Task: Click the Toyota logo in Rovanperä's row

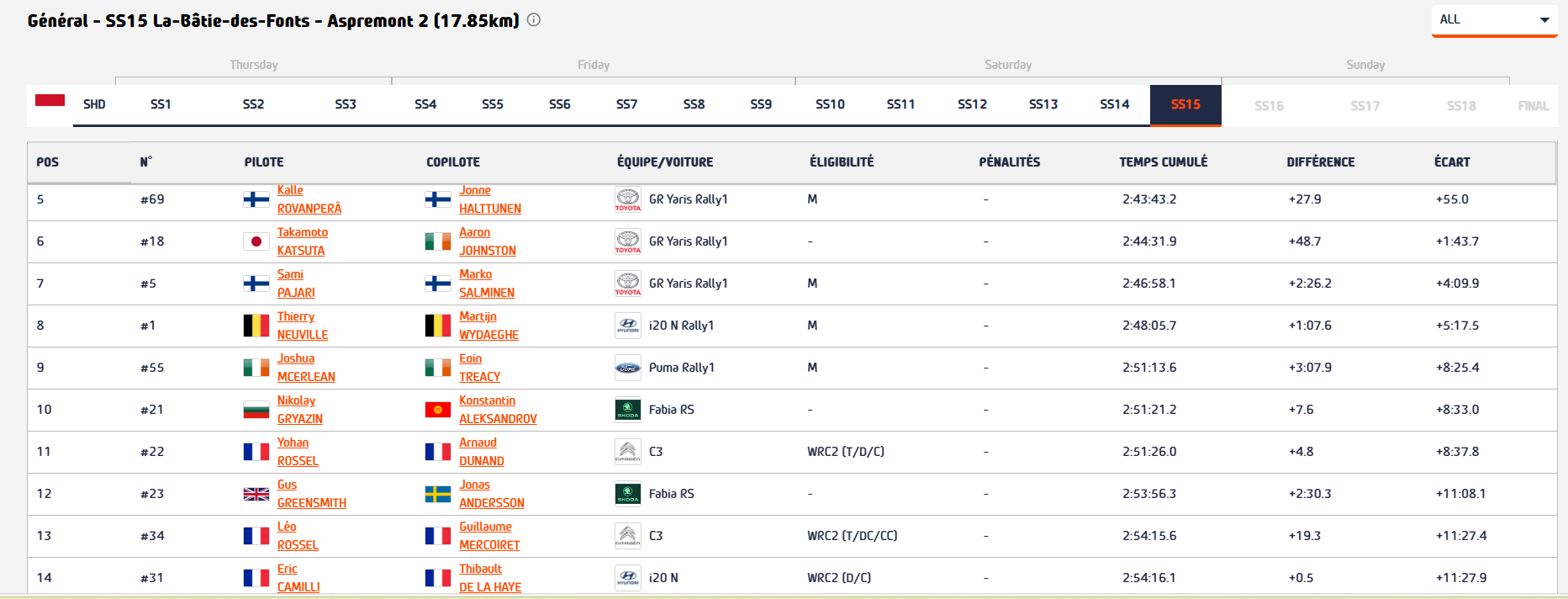Action: (x=627, y=199)
